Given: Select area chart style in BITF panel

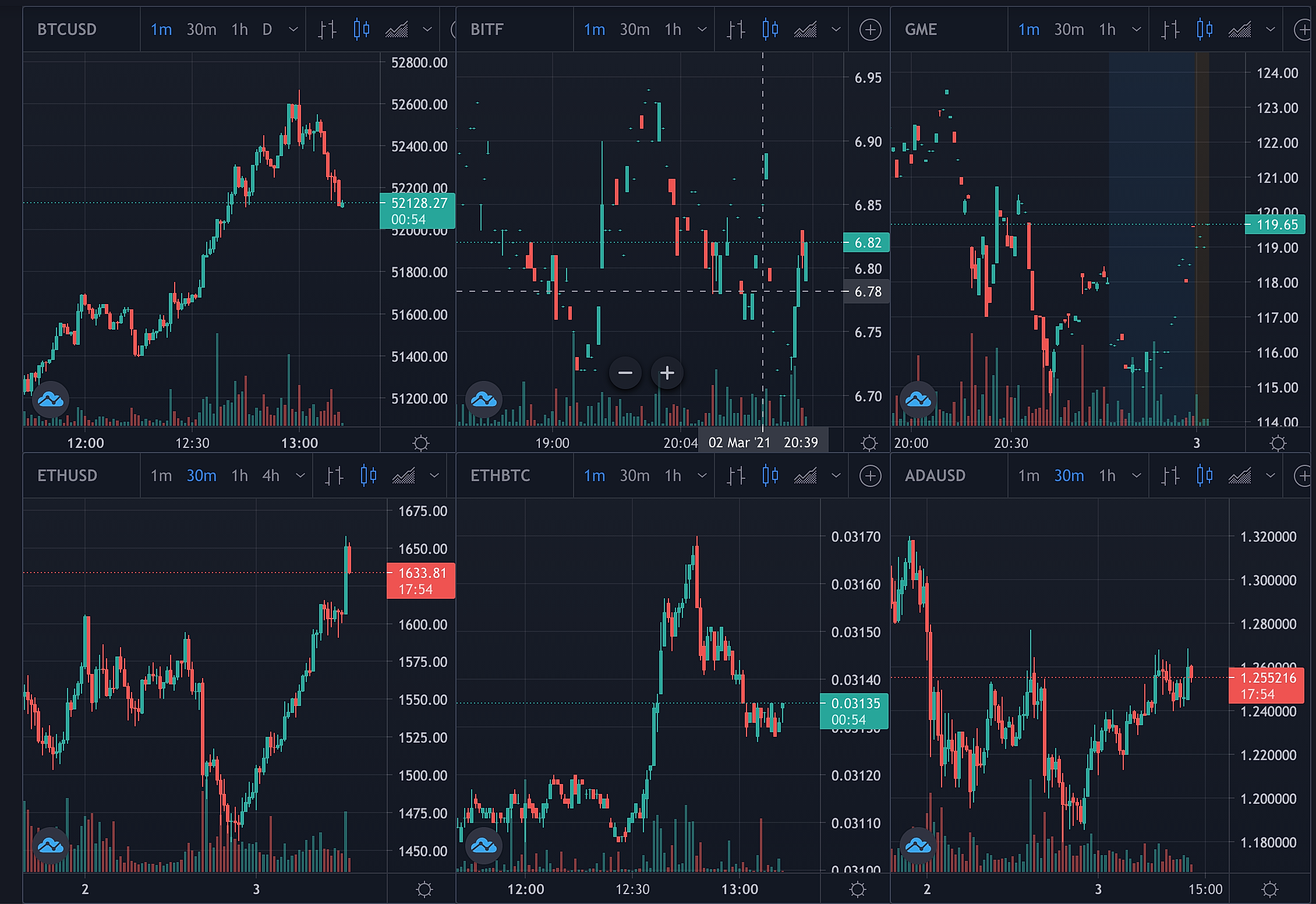Looking at the screenshot, I should 805,29.
